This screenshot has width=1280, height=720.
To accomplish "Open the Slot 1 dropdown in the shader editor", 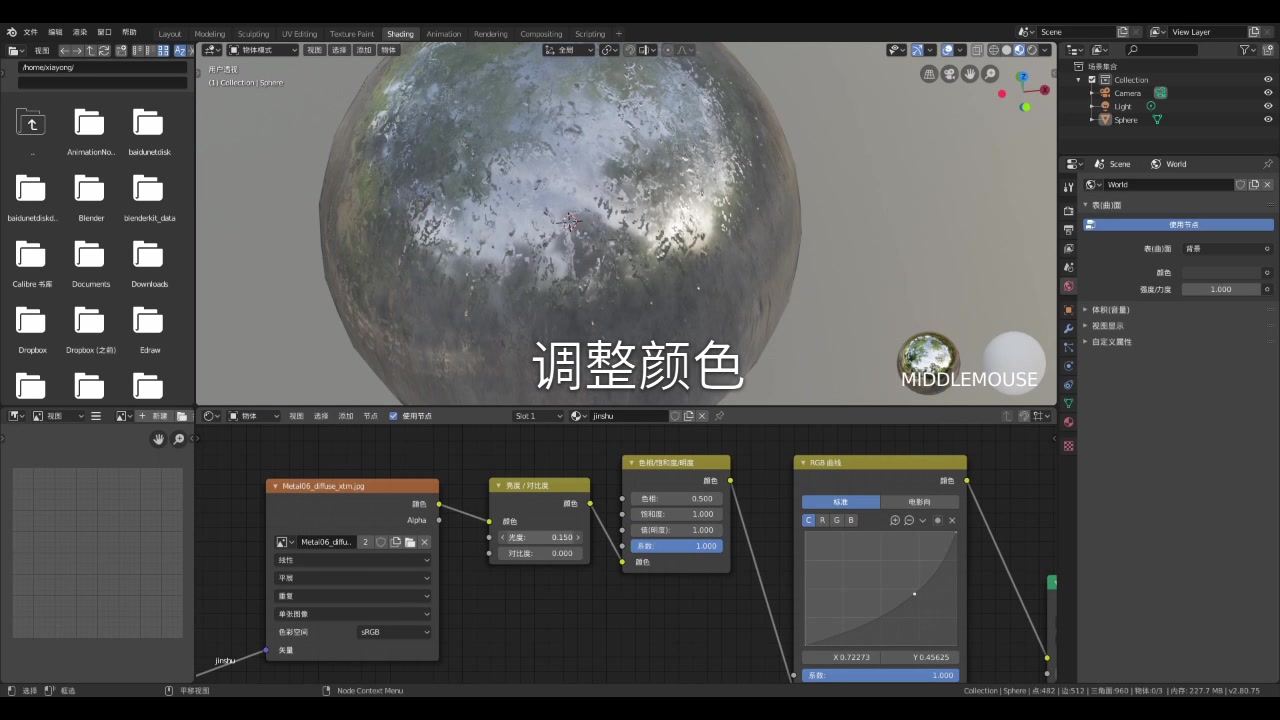I will [537, 415].
